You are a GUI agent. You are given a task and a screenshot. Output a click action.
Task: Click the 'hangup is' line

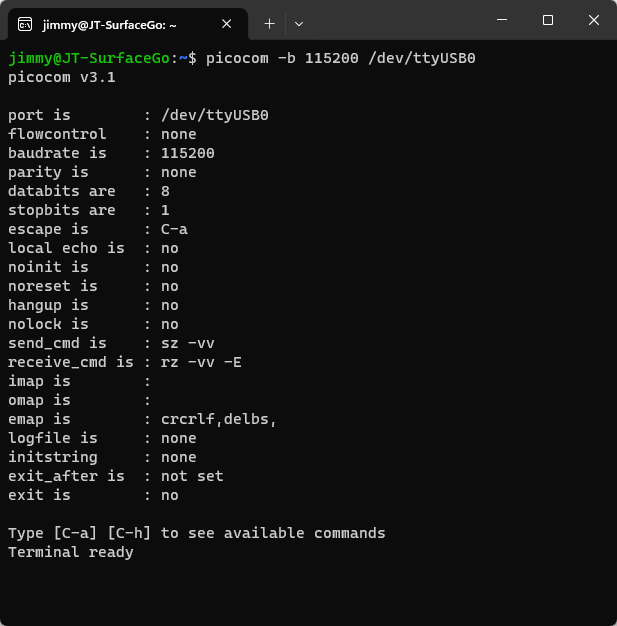click(93, 305)
